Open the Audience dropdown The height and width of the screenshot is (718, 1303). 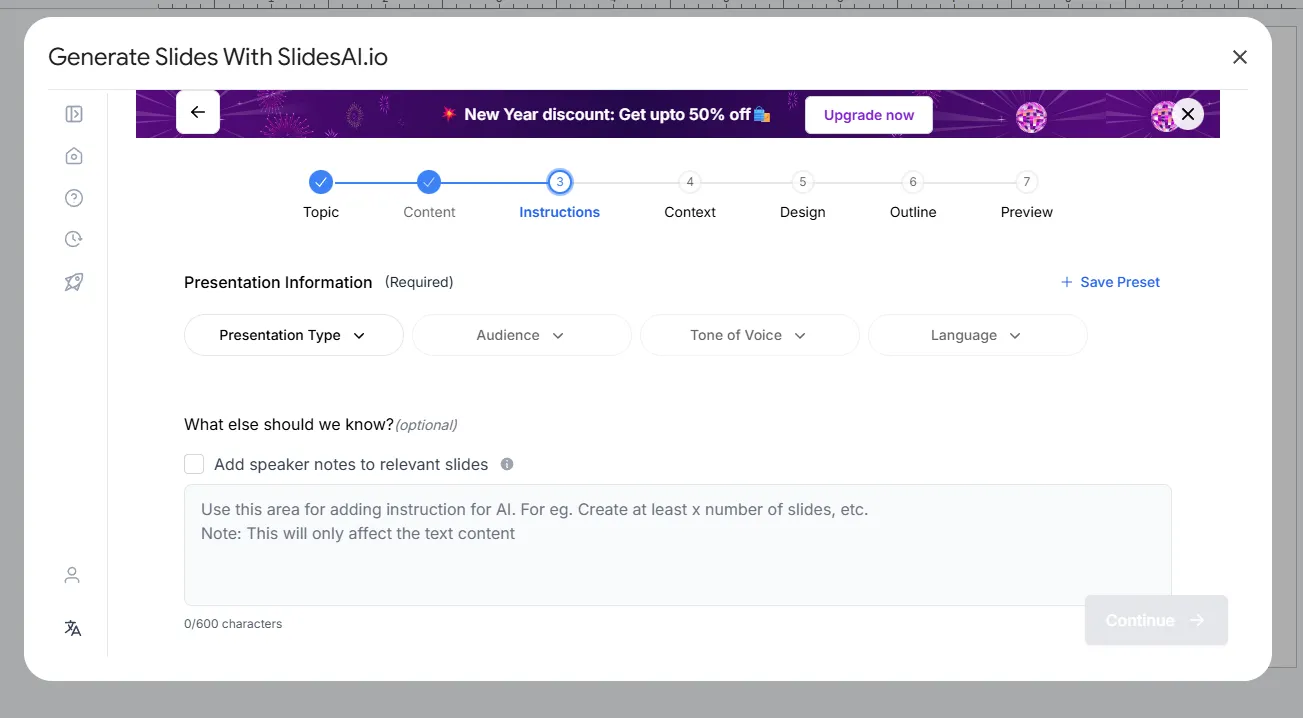pyautogui.click(x=521, y=335)
